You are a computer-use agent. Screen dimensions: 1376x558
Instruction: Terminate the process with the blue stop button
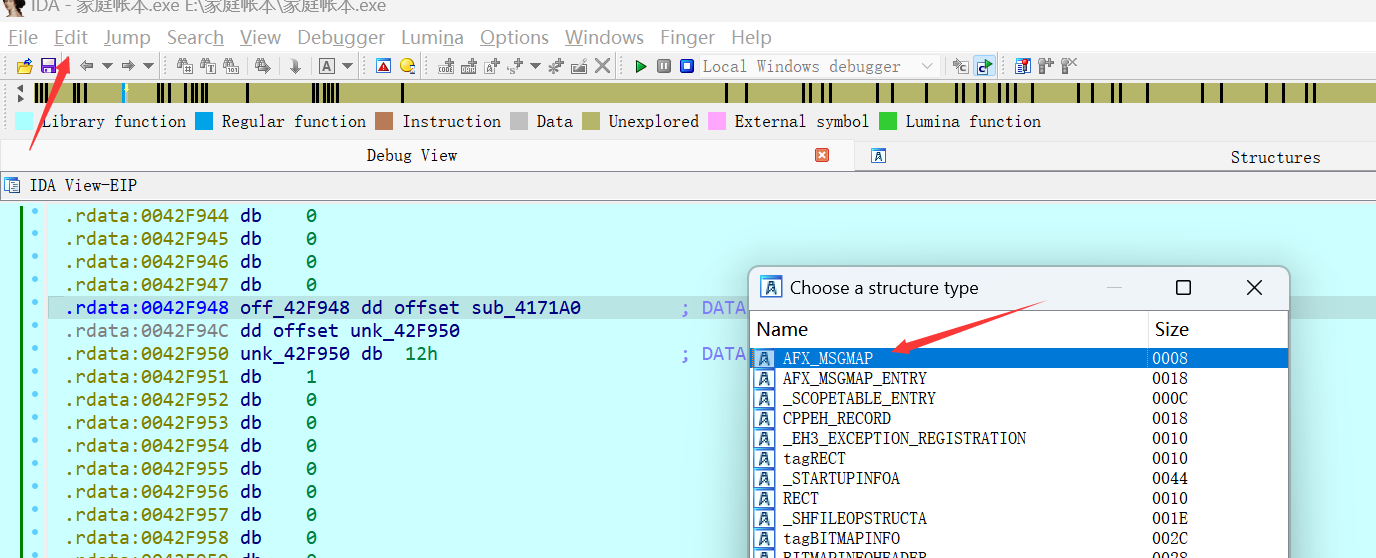[x=687, y=66]
